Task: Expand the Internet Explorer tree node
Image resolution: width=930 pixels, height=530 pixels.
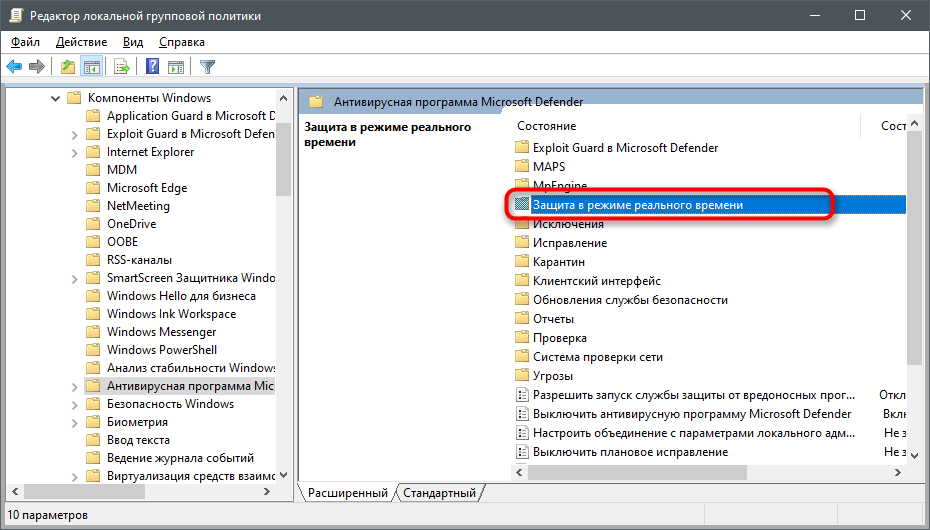Action: 74,153
